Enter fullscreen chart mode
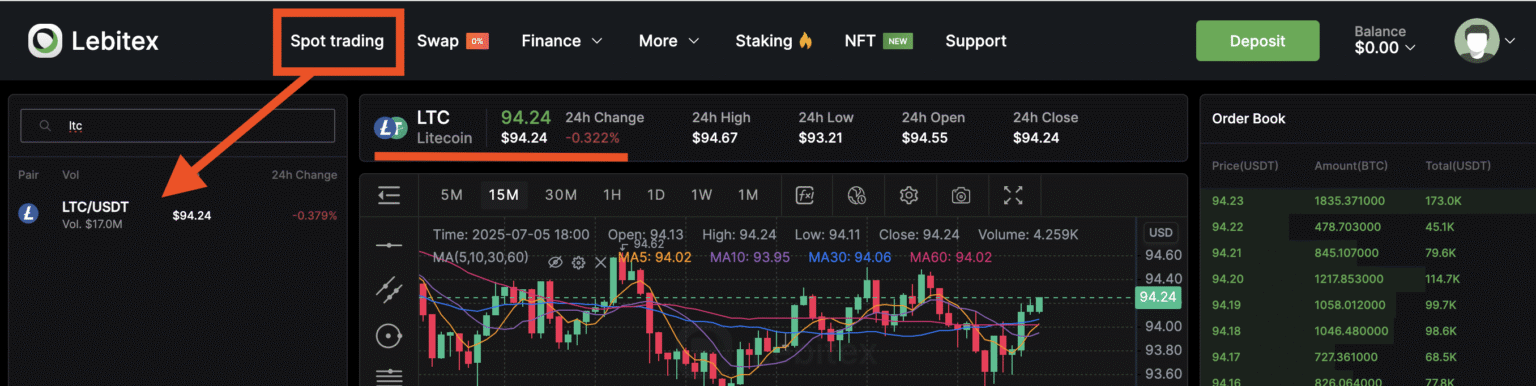The image size is (1536, 386). [1013, 195]
